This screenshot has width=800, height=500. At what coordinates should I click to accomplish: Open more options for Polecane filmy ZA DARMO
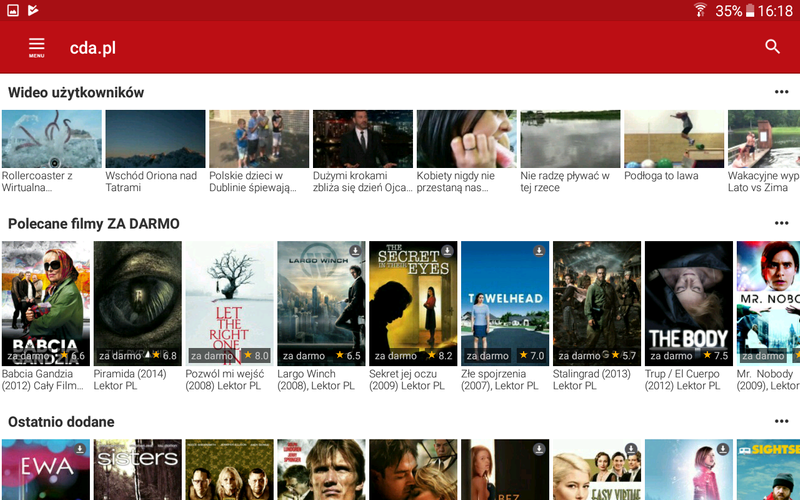click(781, 223)
